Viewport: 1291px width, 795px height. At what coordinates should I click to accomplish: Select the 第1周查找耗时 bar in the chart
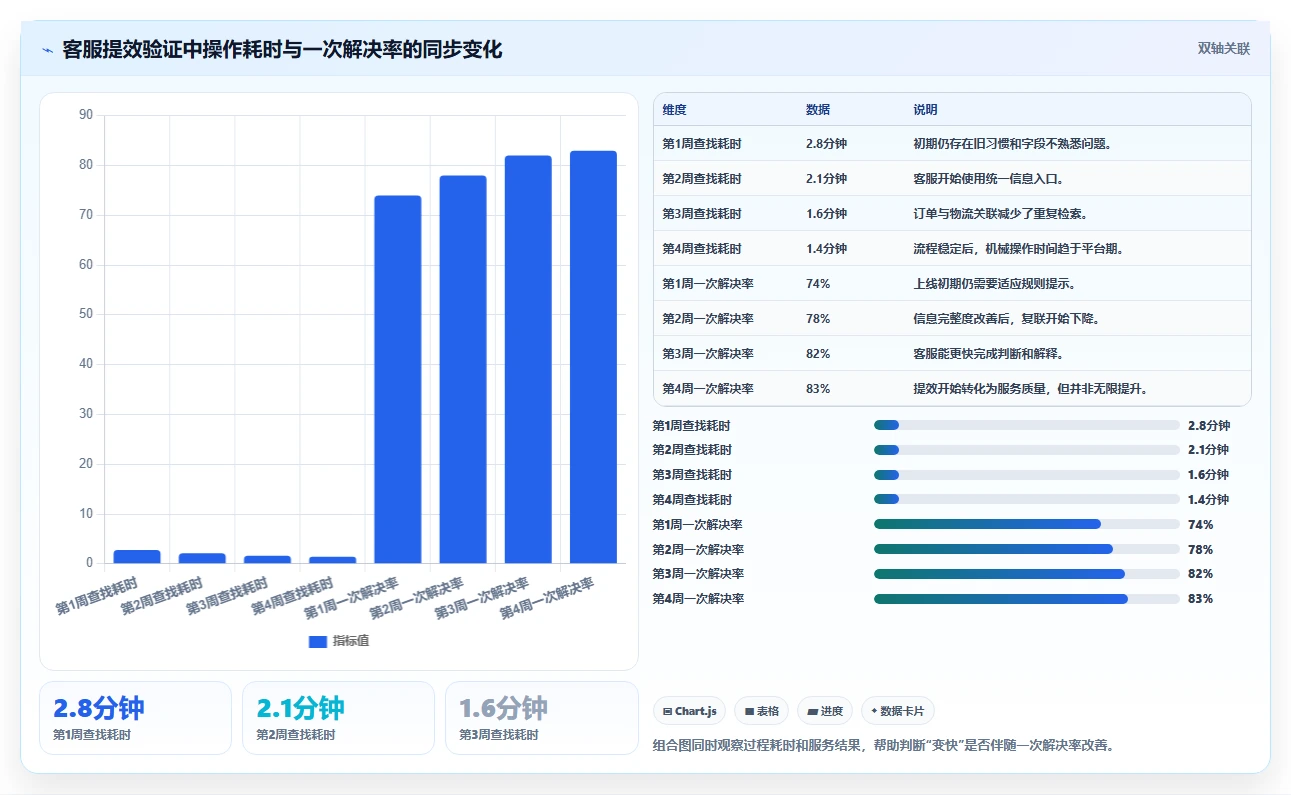click(137, 557)
